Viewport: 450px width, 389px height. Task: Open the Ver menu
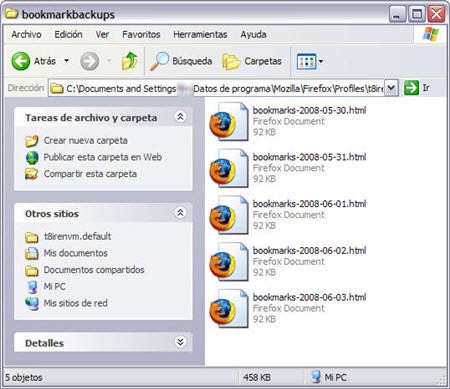pos(102,34)
